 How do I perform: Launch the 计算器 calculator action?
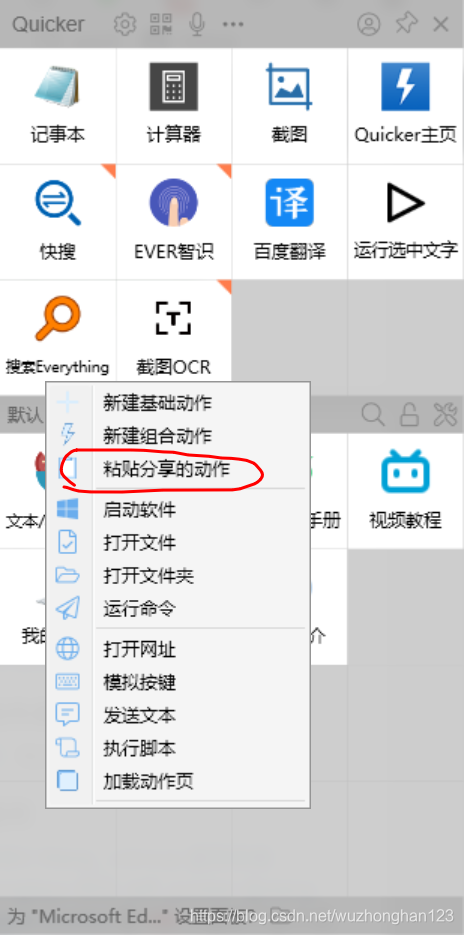[174, 106]
